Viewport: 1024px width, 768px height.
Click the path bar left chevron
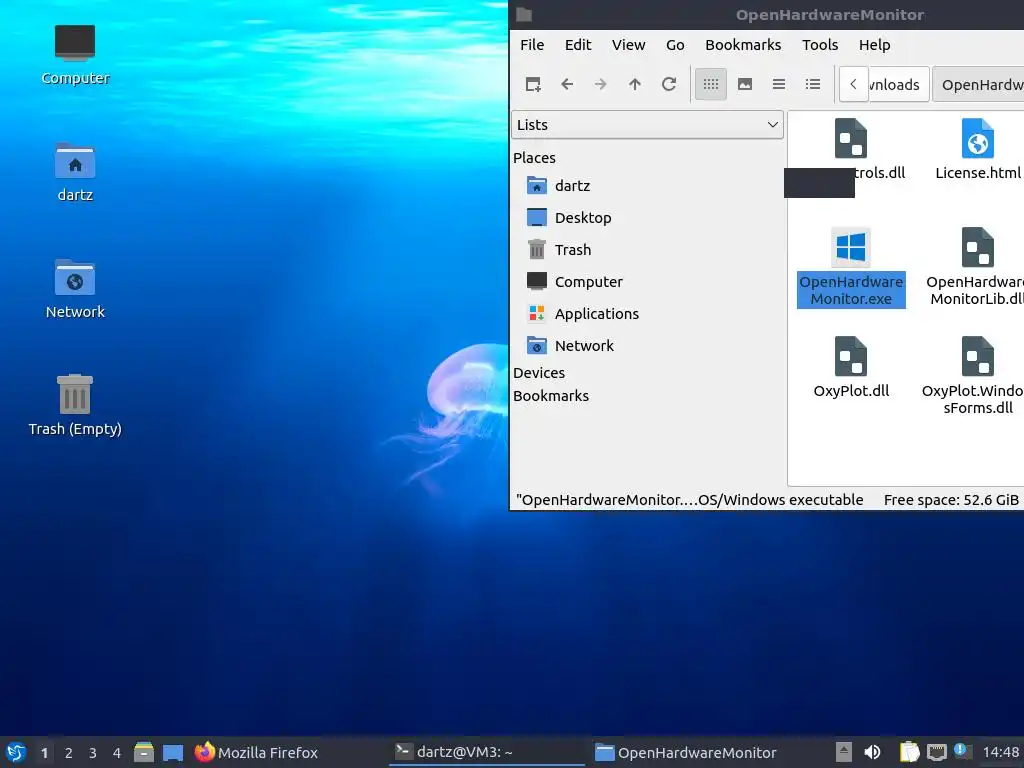[853, 84]
